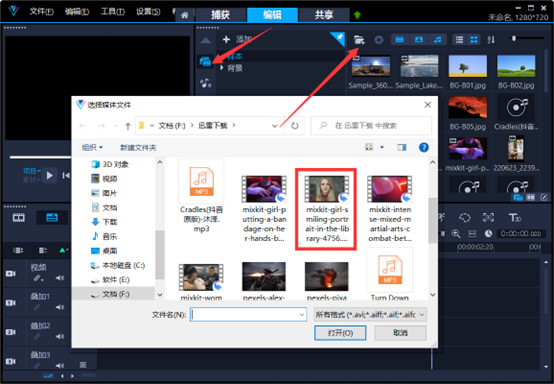The width and height of the screenshot is (554, 384).
Task: Click the 新建文件夹 button
Action: coord(138,147)
